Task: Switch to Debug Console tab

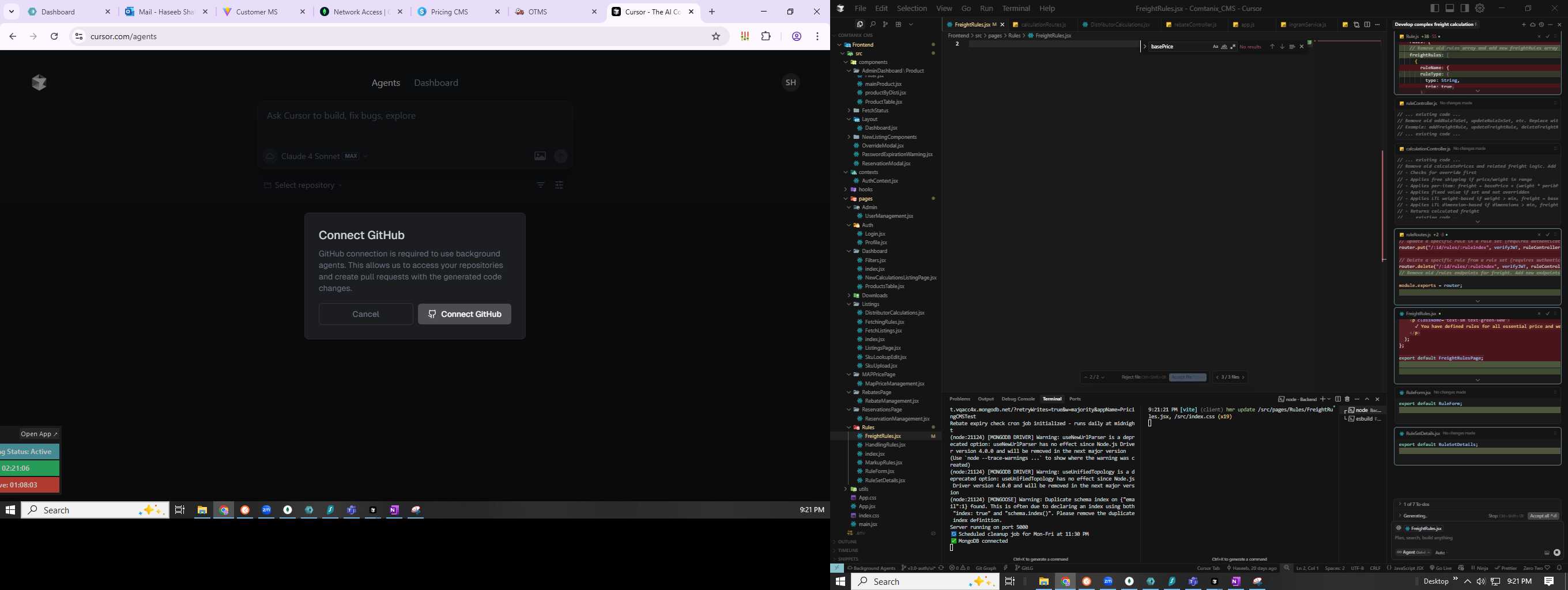Action: (x=1017, y=399)
